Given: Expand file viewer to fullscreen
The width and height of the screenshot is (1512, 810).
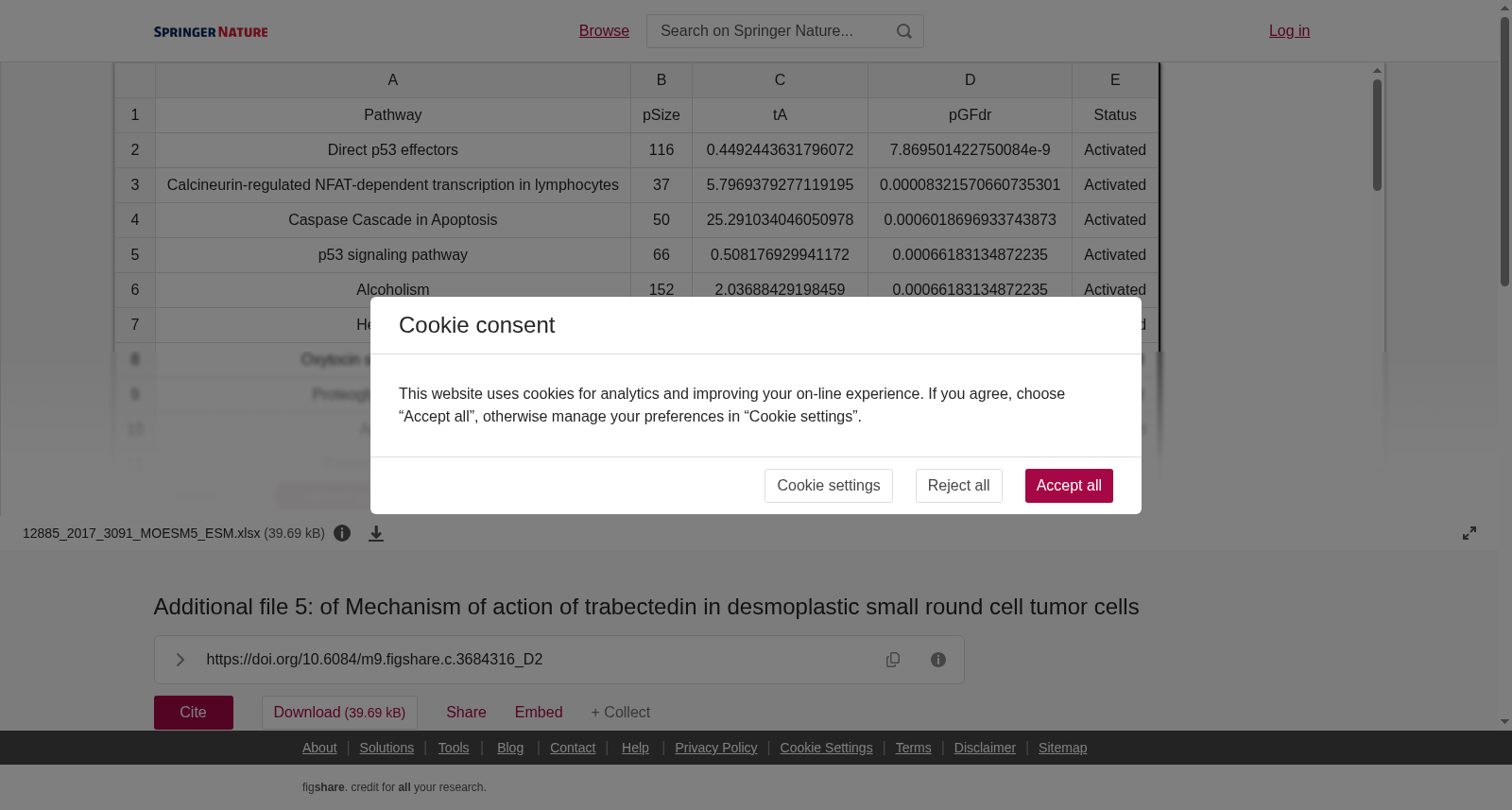Looking at the screenshot, I should click(1469, 533).
